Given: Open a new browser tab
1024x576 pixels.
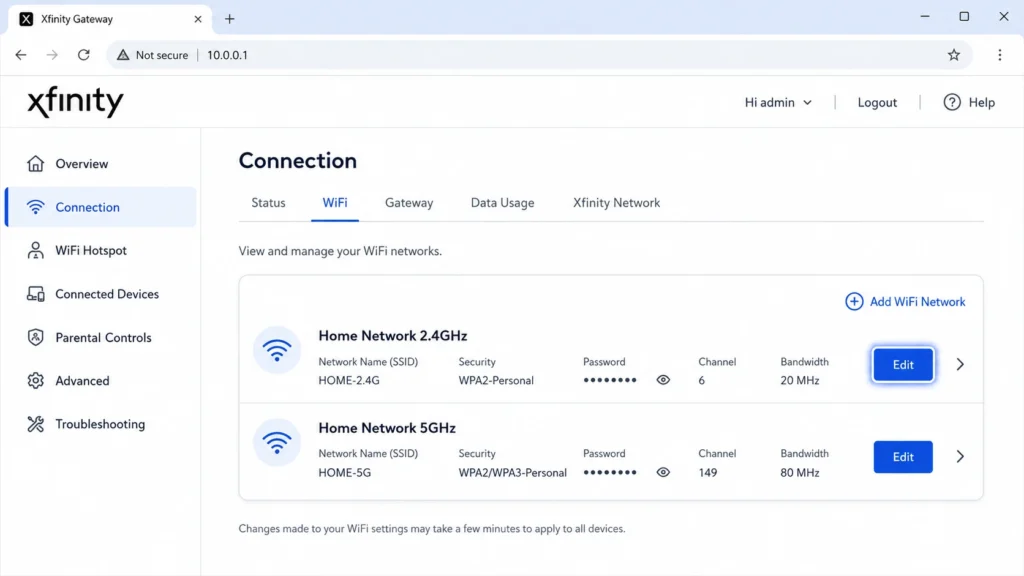Looking at the screenshot, I should click(x=229, y=19).
